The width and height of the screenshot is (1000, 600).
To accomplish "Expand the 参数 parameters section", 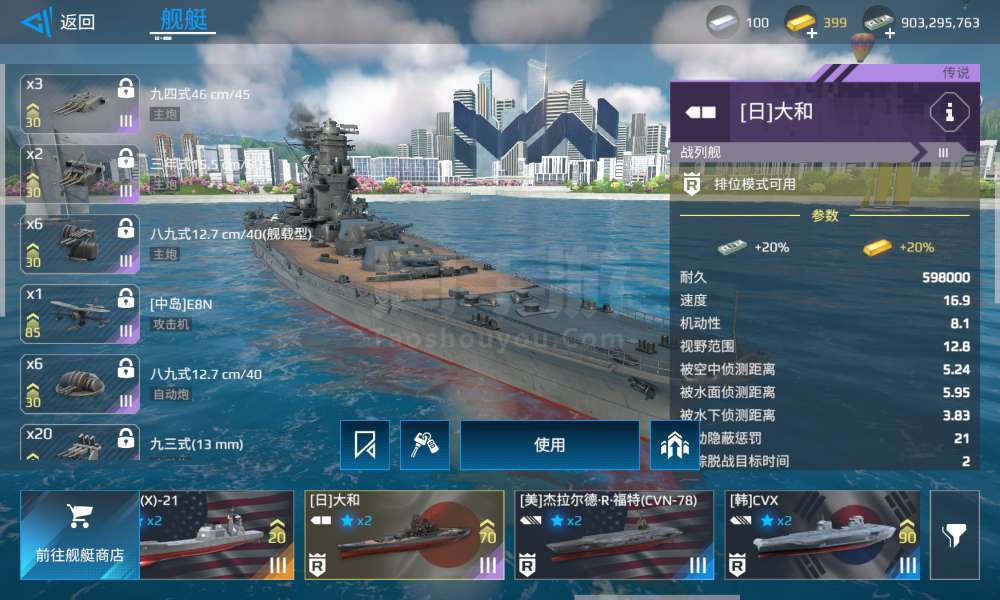I will pyautogui.click(x=825, y=216).
